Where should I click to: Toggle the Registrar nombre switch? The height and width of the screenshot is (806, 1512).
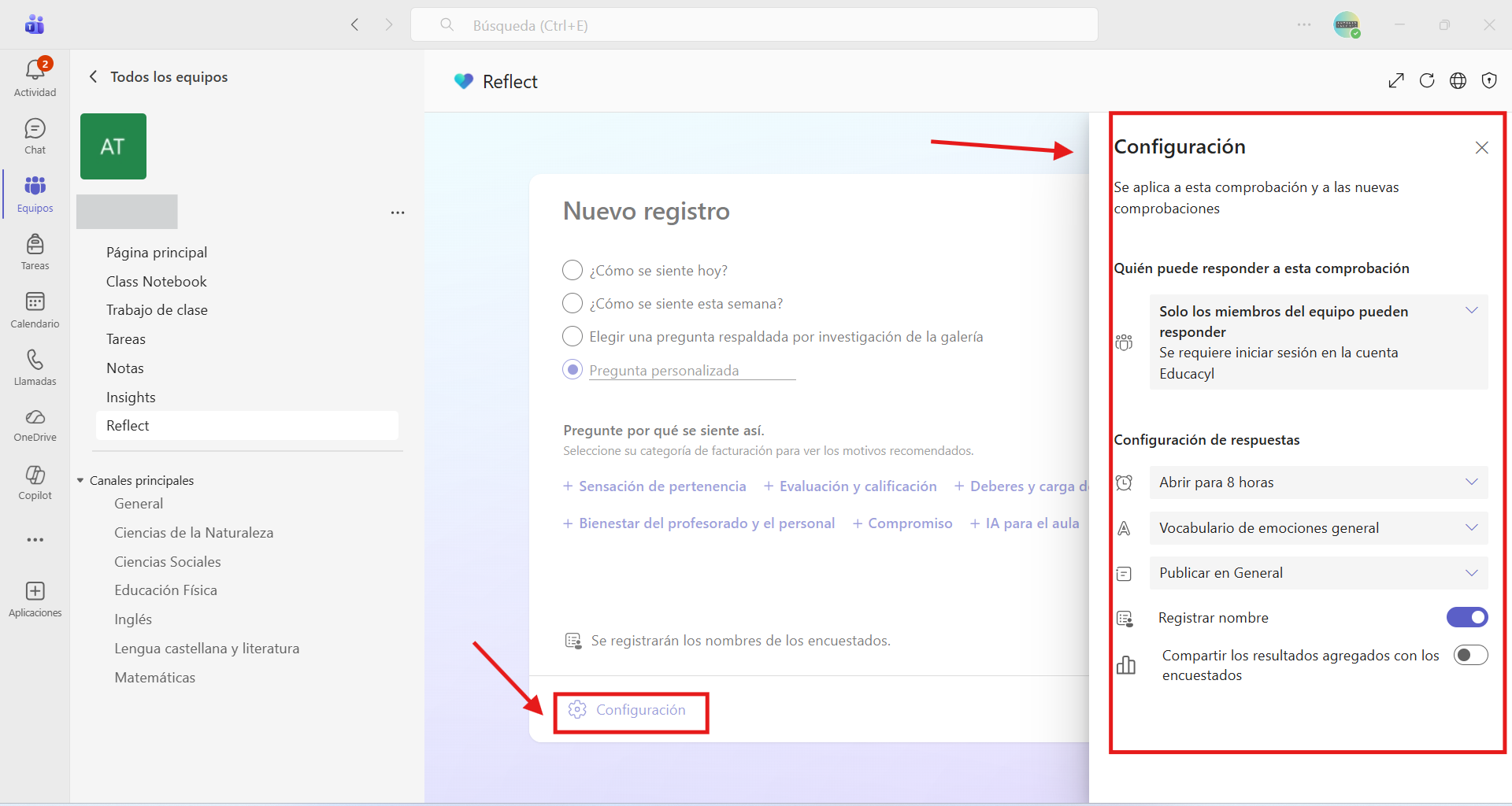coord(1467,617)
